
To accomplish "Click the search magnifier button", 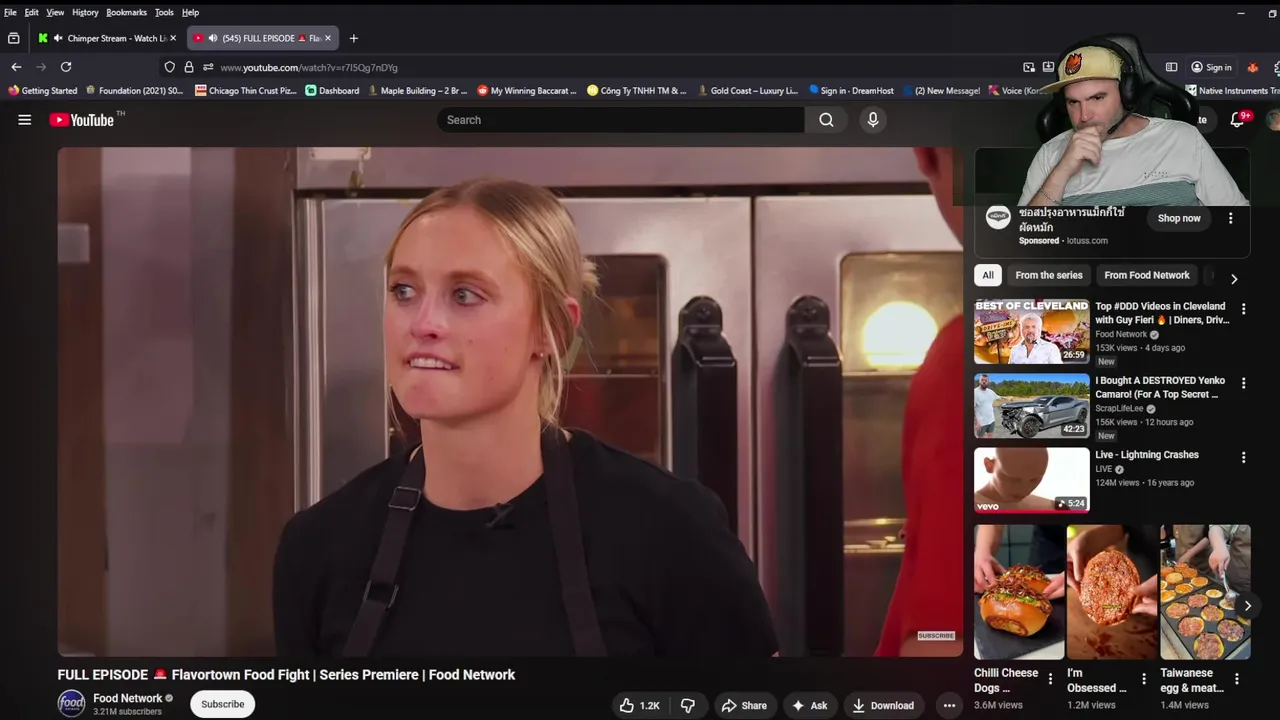I will (826, 120).
